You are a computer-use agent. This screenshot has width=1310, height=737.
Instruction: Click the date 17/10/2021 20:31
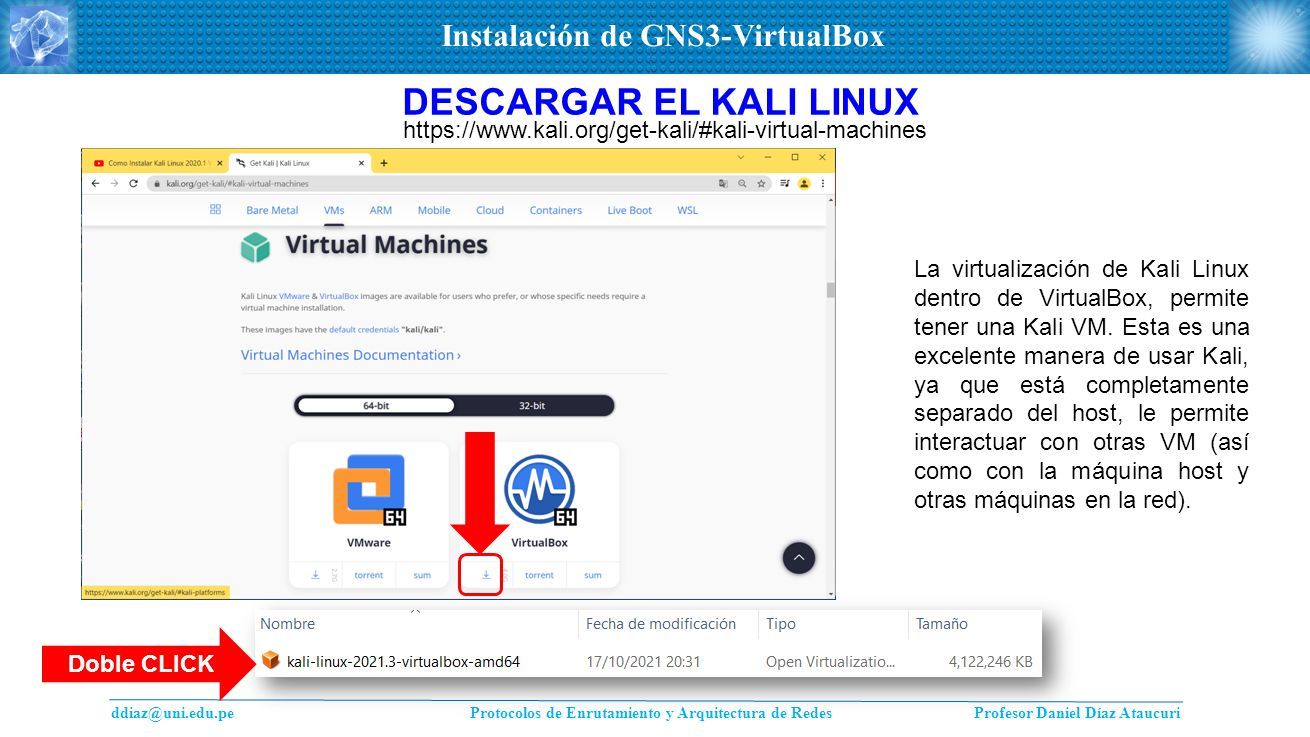[x=643, y=661]
